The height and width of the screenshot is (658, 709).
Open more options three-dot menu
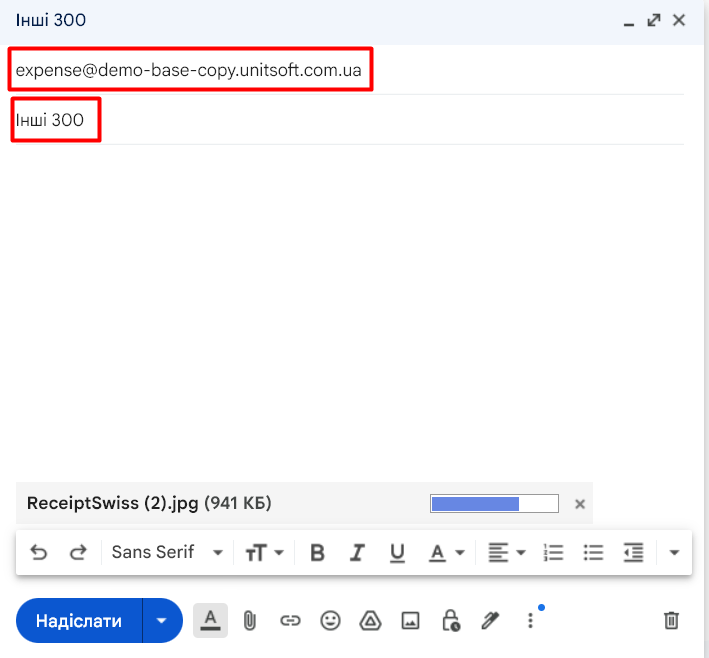[530, 621]
